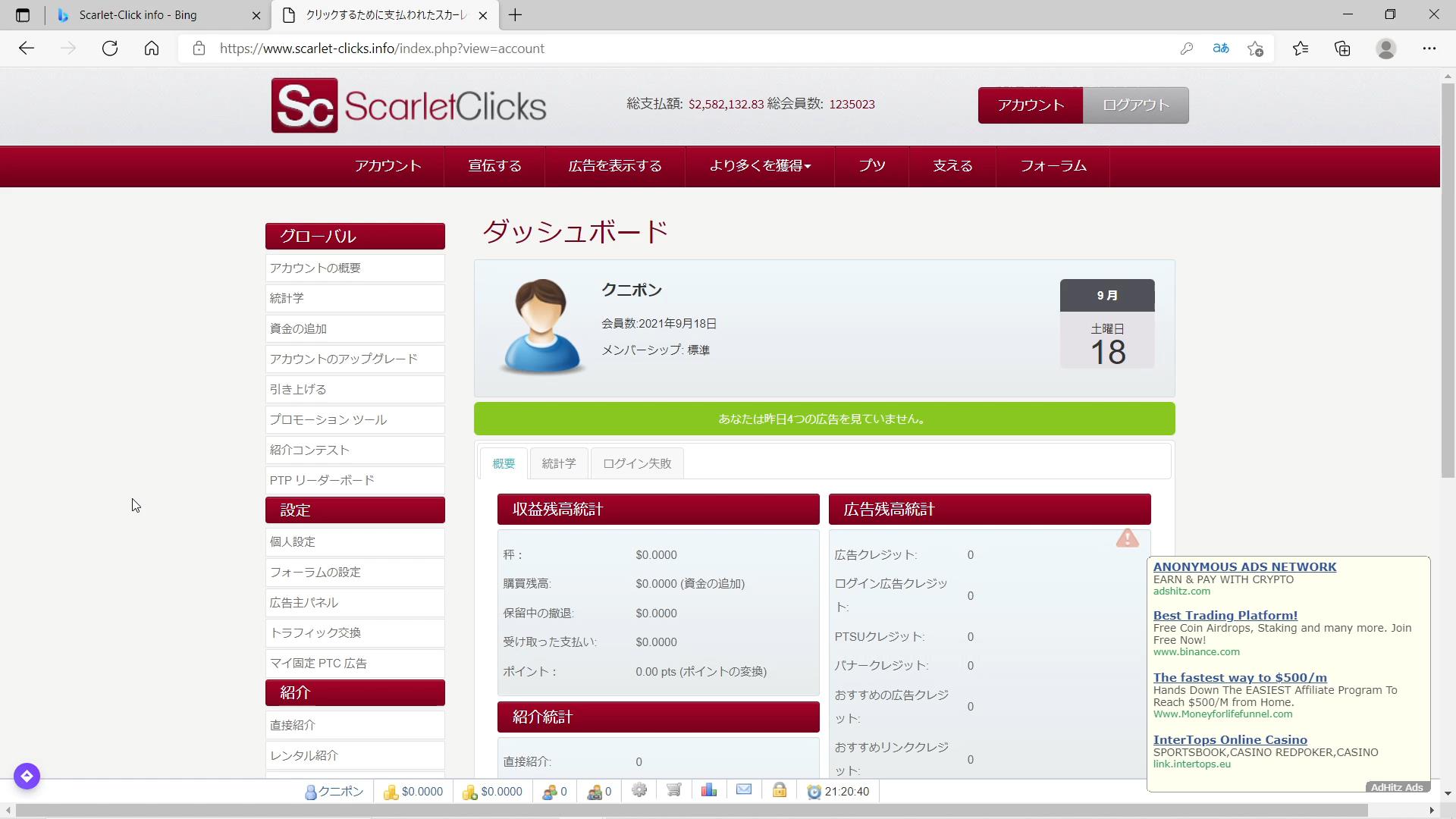
Task: Open アカウントの概要 in sidebar
Action: pyautogui.click(x=355, y=268)
